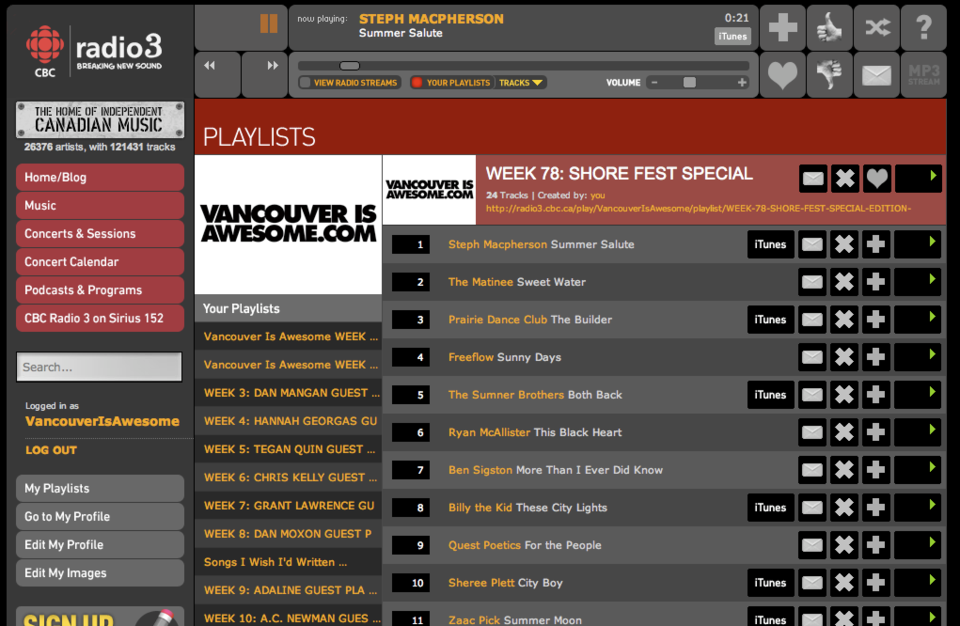This screenshot has width=960, height=626.
Task: Click Edit My Images
Action: [x=100, y=573]
